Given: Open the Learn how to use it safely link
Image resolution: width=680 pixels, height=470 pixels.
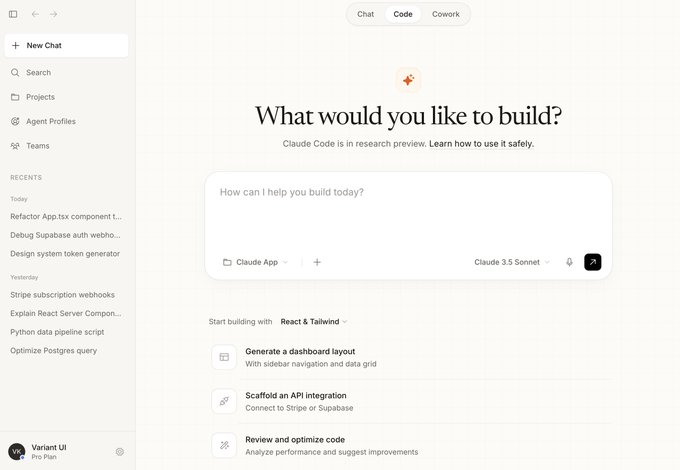Looking at the screenshot, I should point(481,144).
